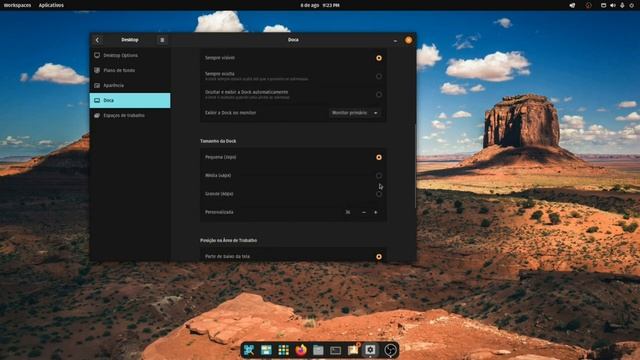640x360 pixels.
Task: Click the Exibir a Dock no monitor label
Action: [231, 113]
